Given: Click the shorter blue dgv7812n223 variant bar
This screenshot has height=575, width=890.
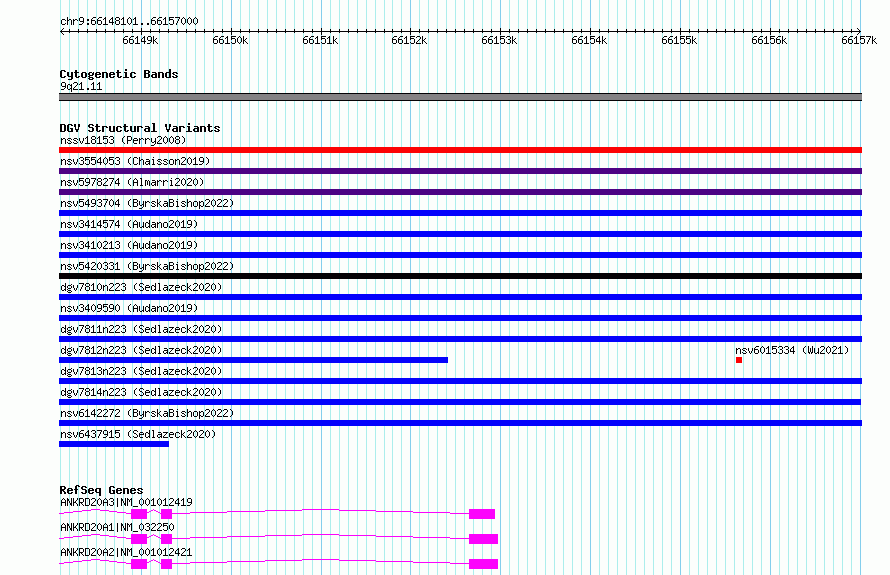Looking at the screenshot, I should pos(254,360).
